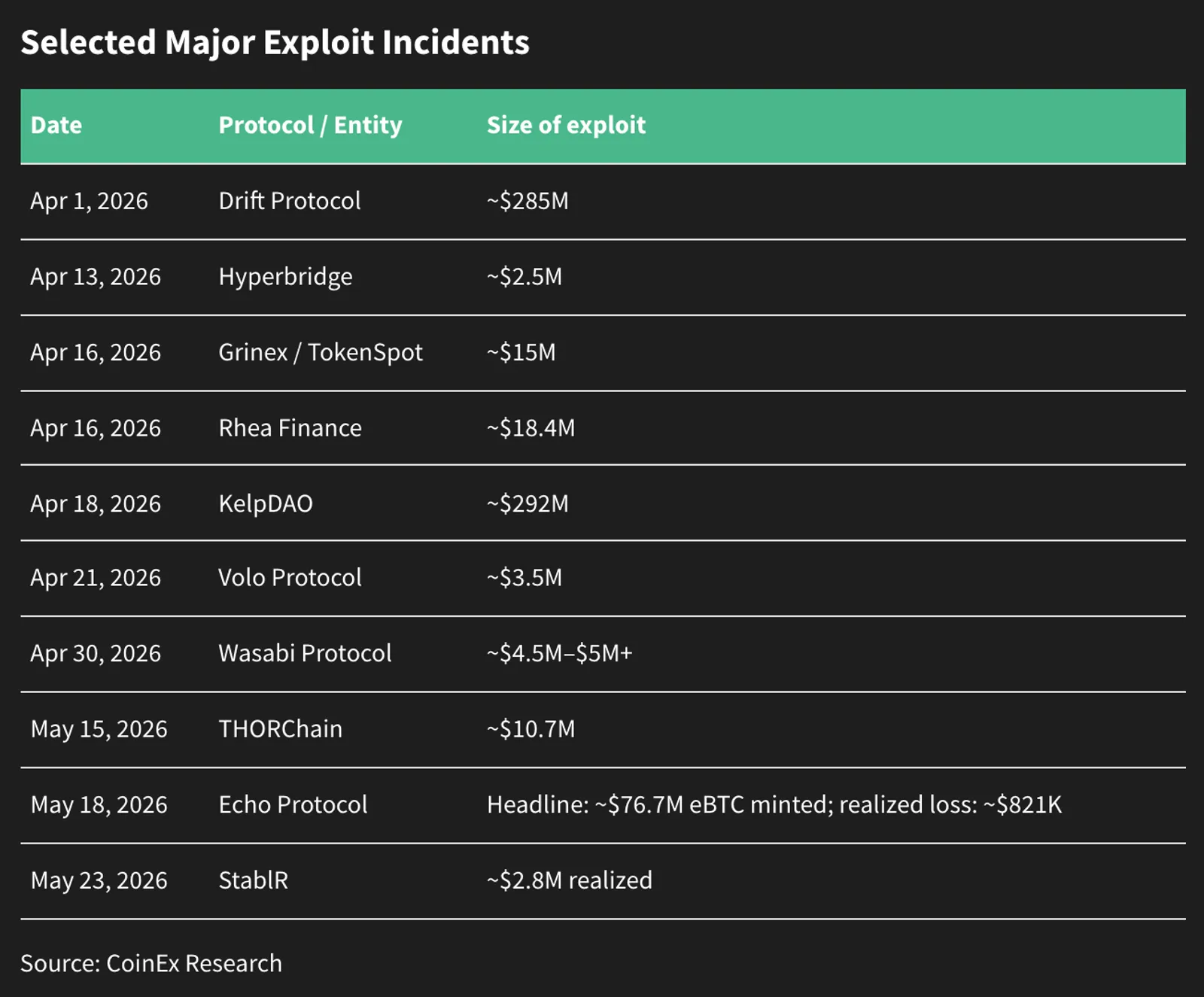Select the THORChain protocol cell

click(x=280, y=729)
